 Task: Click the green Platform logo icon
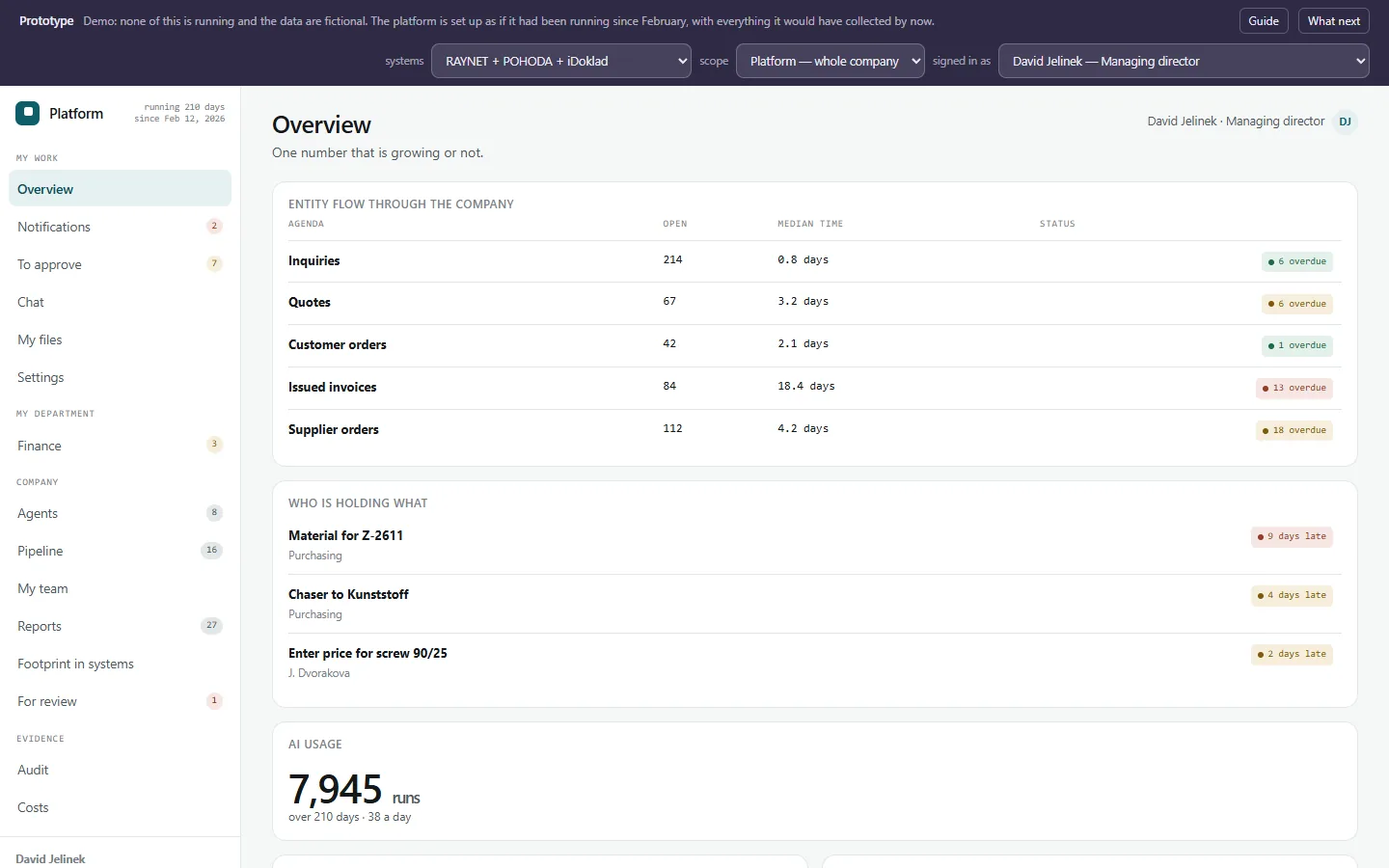[x=27, y=114]
